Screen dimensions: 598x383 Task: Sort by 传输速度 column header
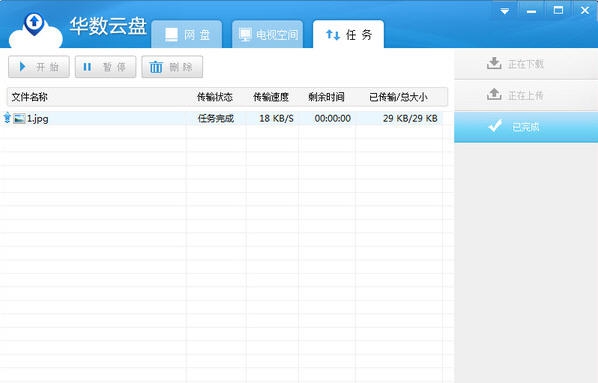pos(271,97)
